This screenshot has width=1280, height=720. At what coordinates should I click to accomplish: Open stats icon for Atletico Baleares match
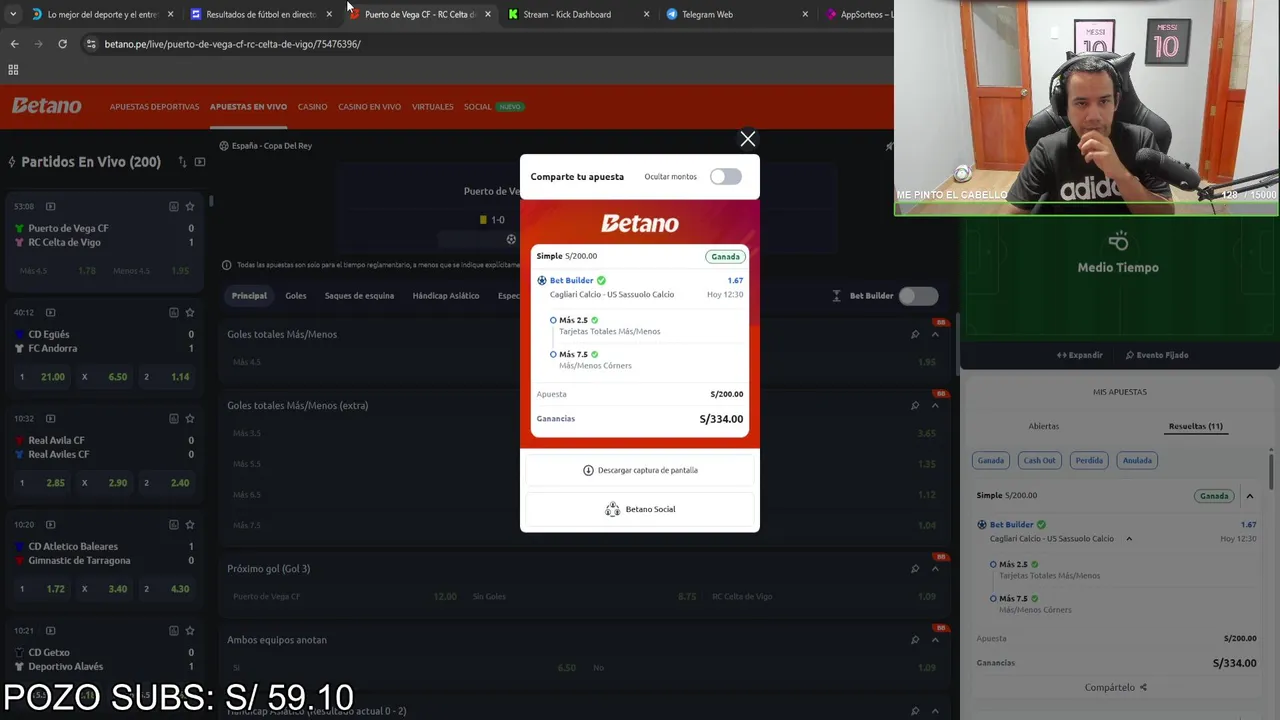pyautogui.click(x=173, y=524)
